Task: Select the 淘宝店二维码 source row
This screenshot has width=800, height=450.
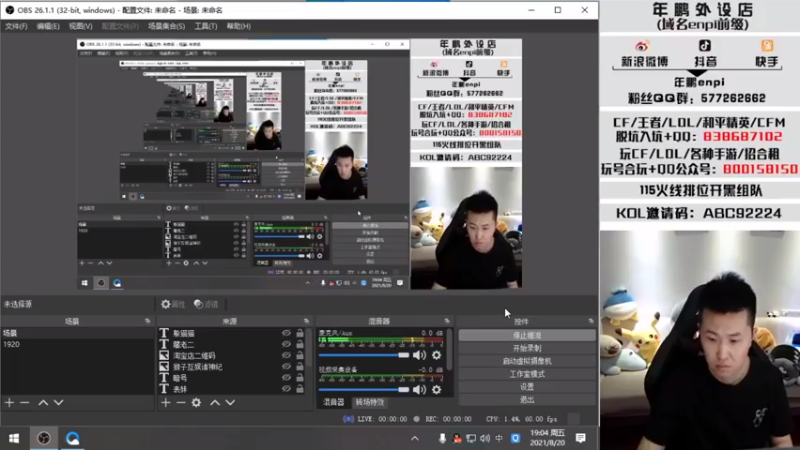Action: click(232, 355)
